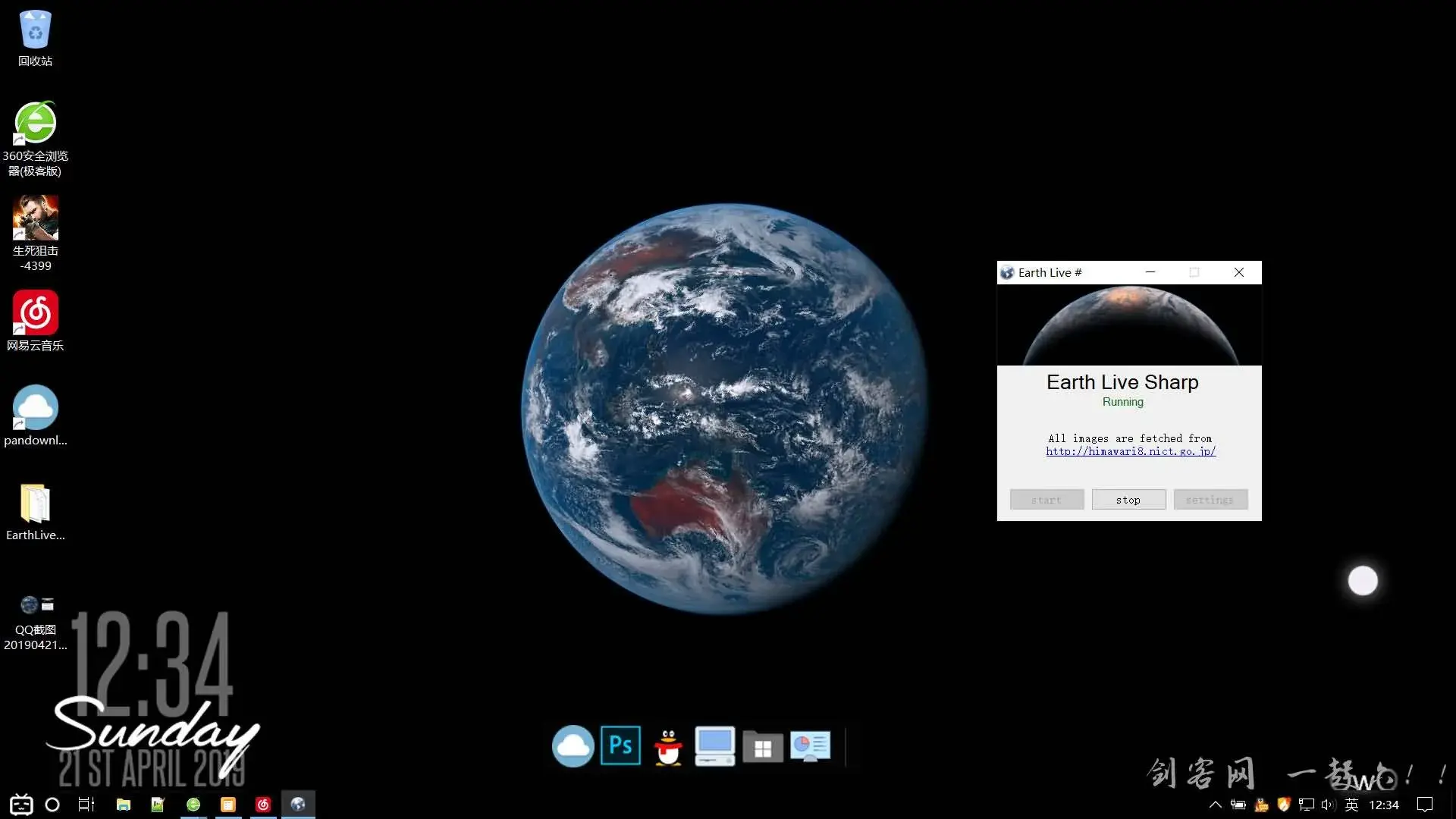The width and height of the screenshot is (1456, 819).
Task: Launch Photoshop from the dock
Action: coord(620,745)
